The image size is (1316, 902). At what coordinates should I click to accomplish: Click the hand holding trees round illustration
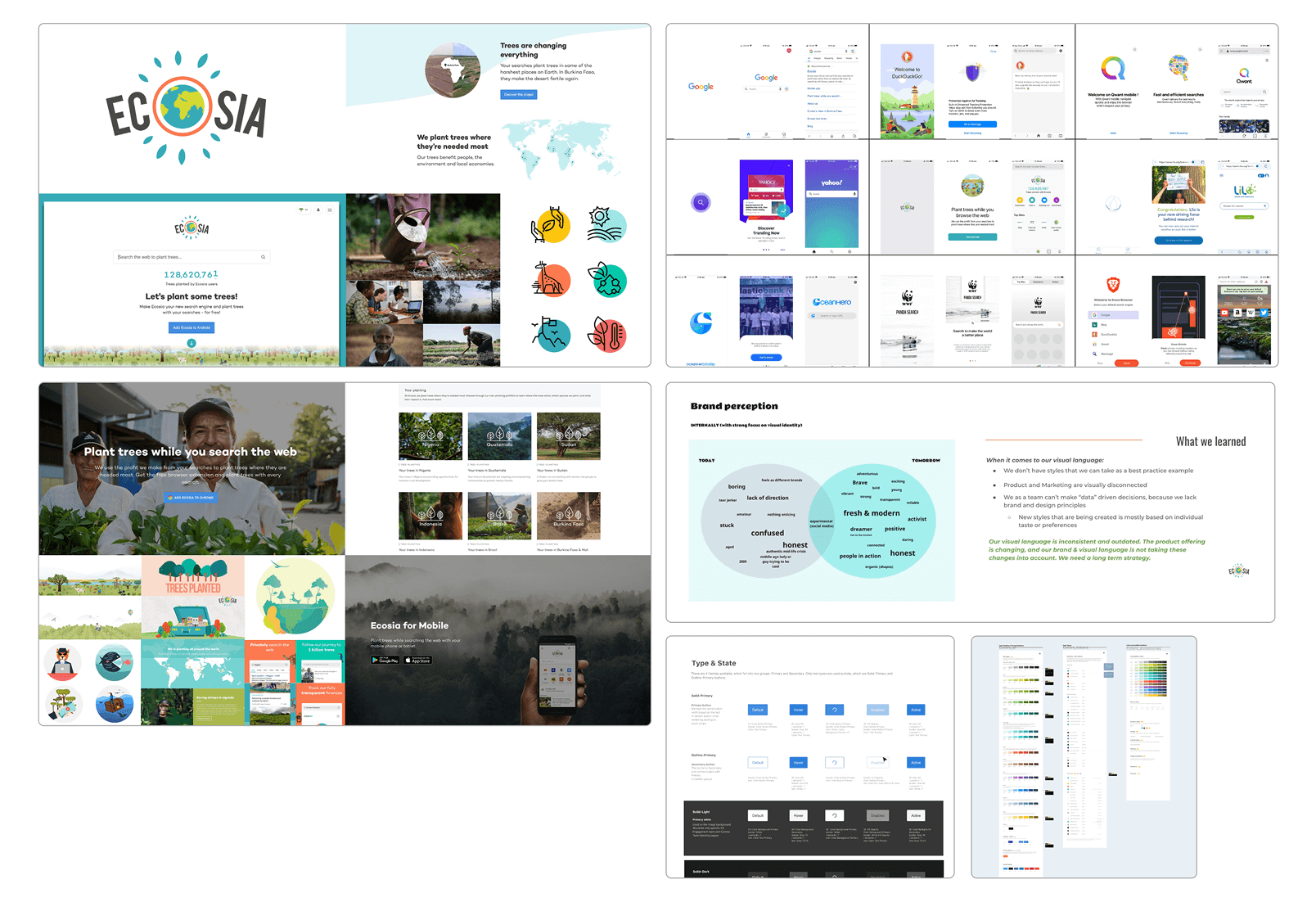click(62, 705)
